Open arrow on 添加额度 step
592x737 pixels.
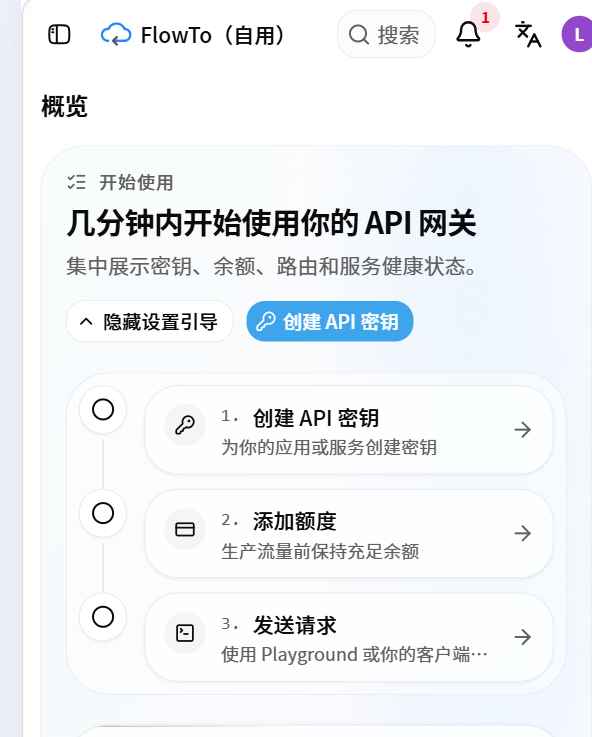[522, 533]
